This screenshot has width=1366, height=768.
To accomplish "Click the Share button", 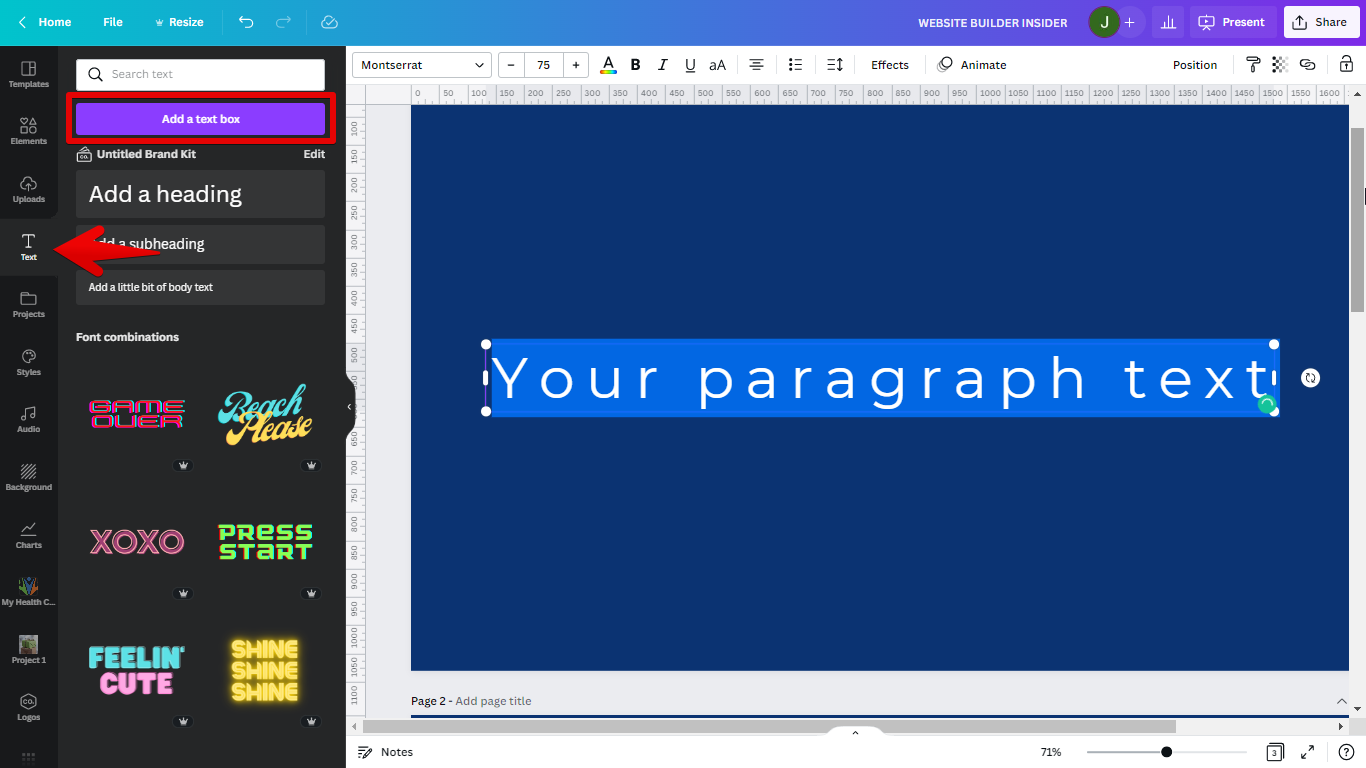I will coord(1320,22).
